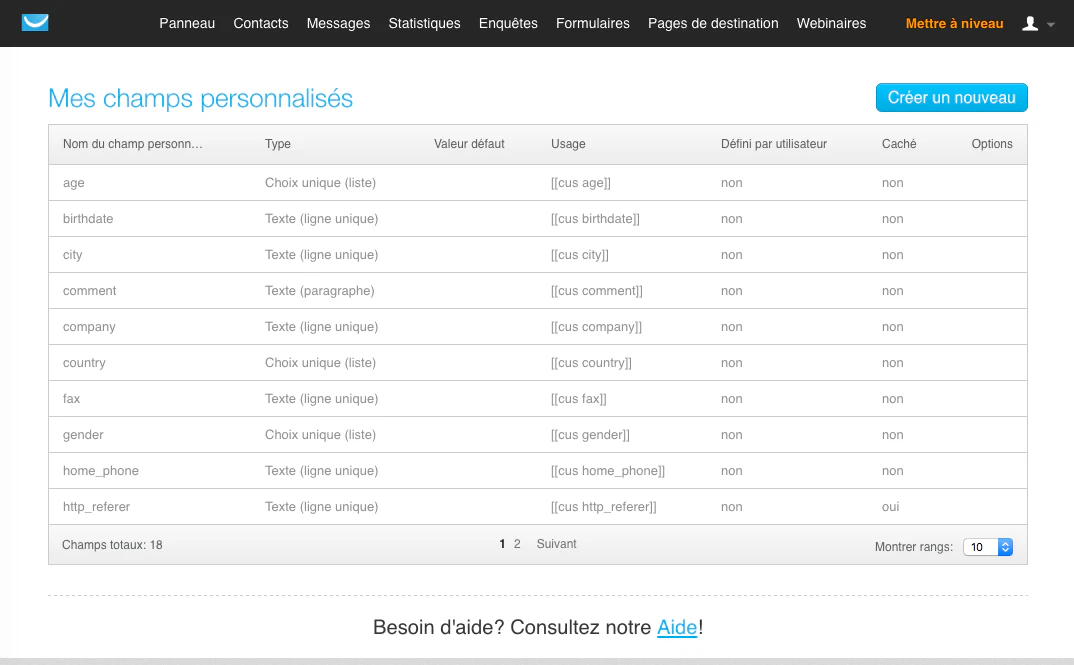1074x665 pixels.
Task: Click Texte (paragraphe) type in comment row
Action: point(320,290)
